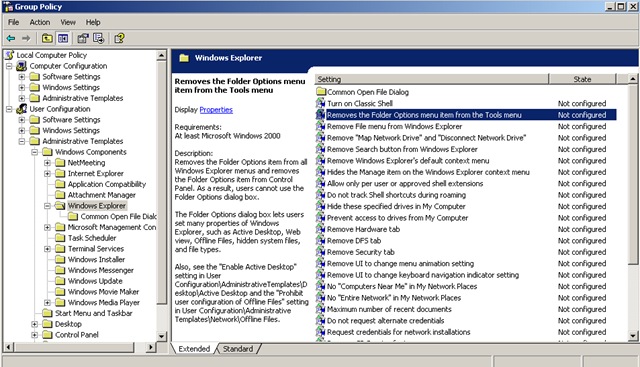Open the View menu
Image resolution: width=640 pixels, height=367 pixels.
[68, 22]
